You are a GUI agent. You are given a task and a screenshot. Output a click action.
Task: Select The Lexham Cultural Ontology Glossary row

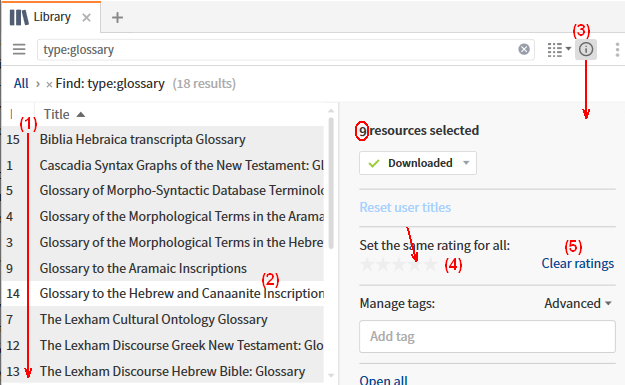click(x=163, y=319)
